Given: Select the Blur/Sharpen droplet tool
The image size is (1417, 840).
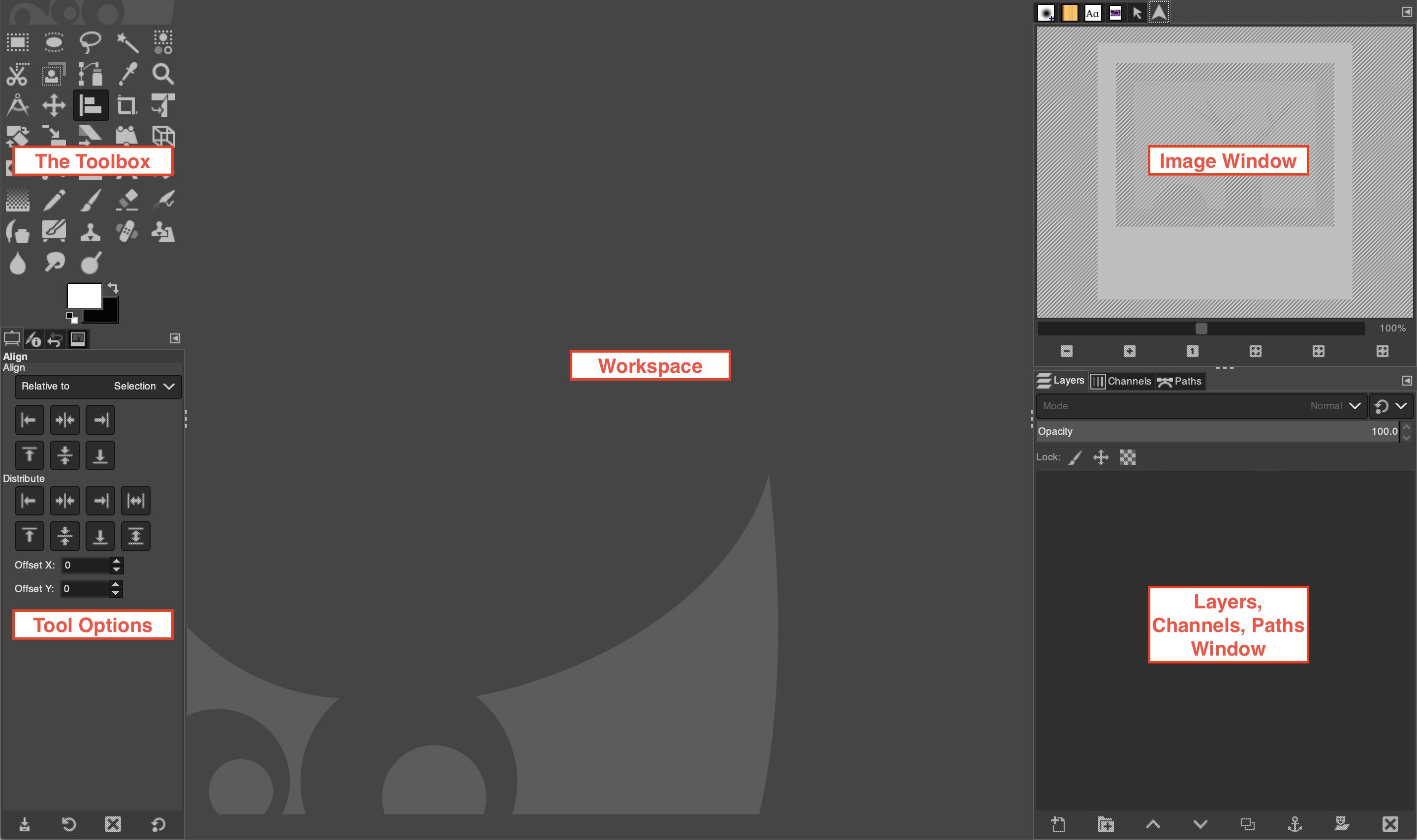Looking at the screenshot, I should 18,263.
